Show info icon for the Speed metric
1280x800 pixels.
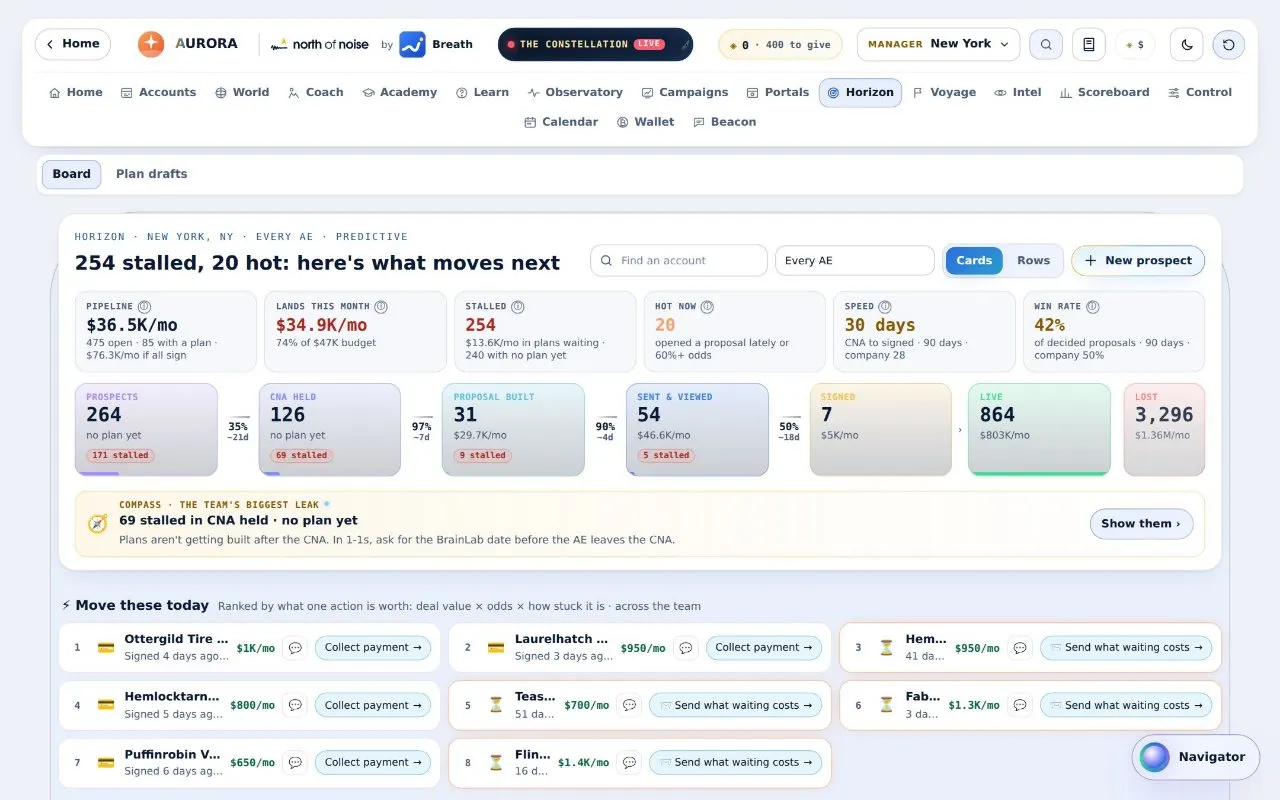click(x=885, y=307)
